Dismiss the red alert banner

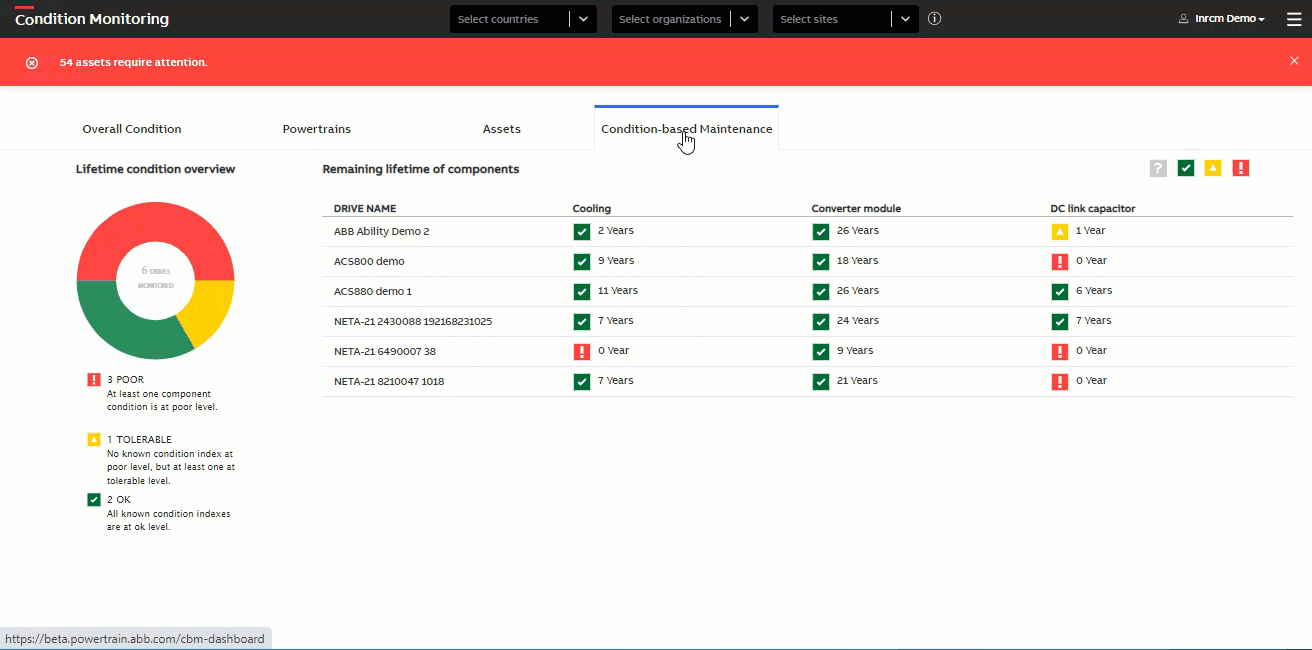(x=1294, y=61)
